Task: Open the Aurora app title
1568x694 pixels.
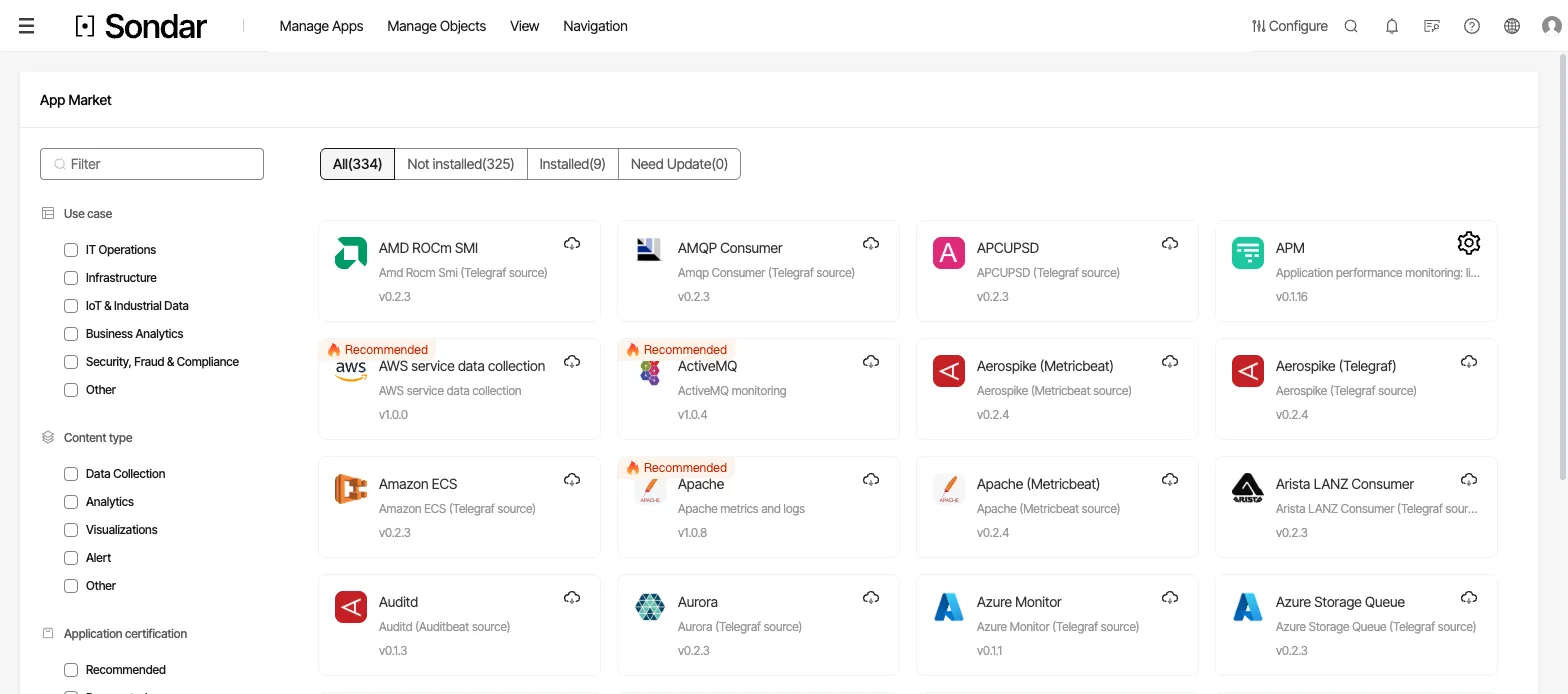Action: click(x=698, y=602)
